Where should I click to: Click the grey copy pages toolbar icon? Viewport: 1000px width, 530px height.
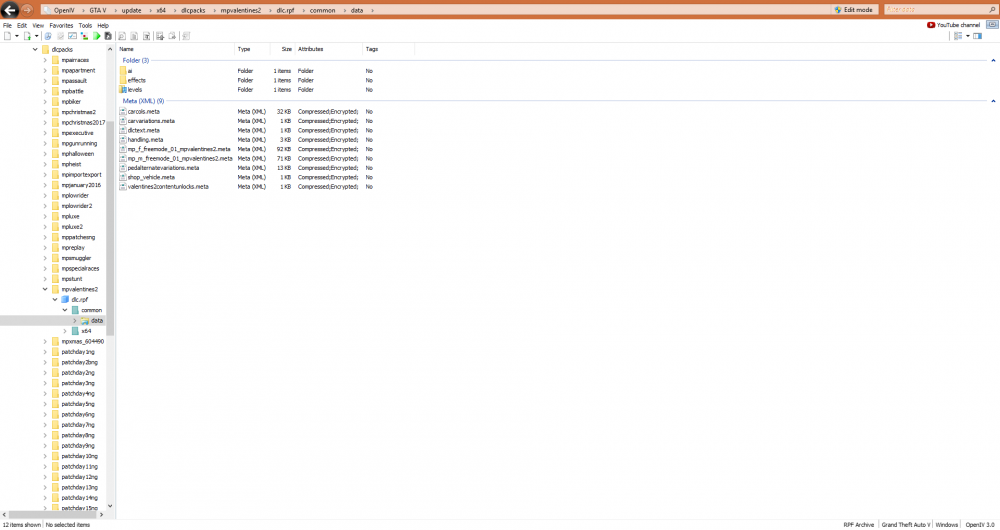tap(134, 36)
